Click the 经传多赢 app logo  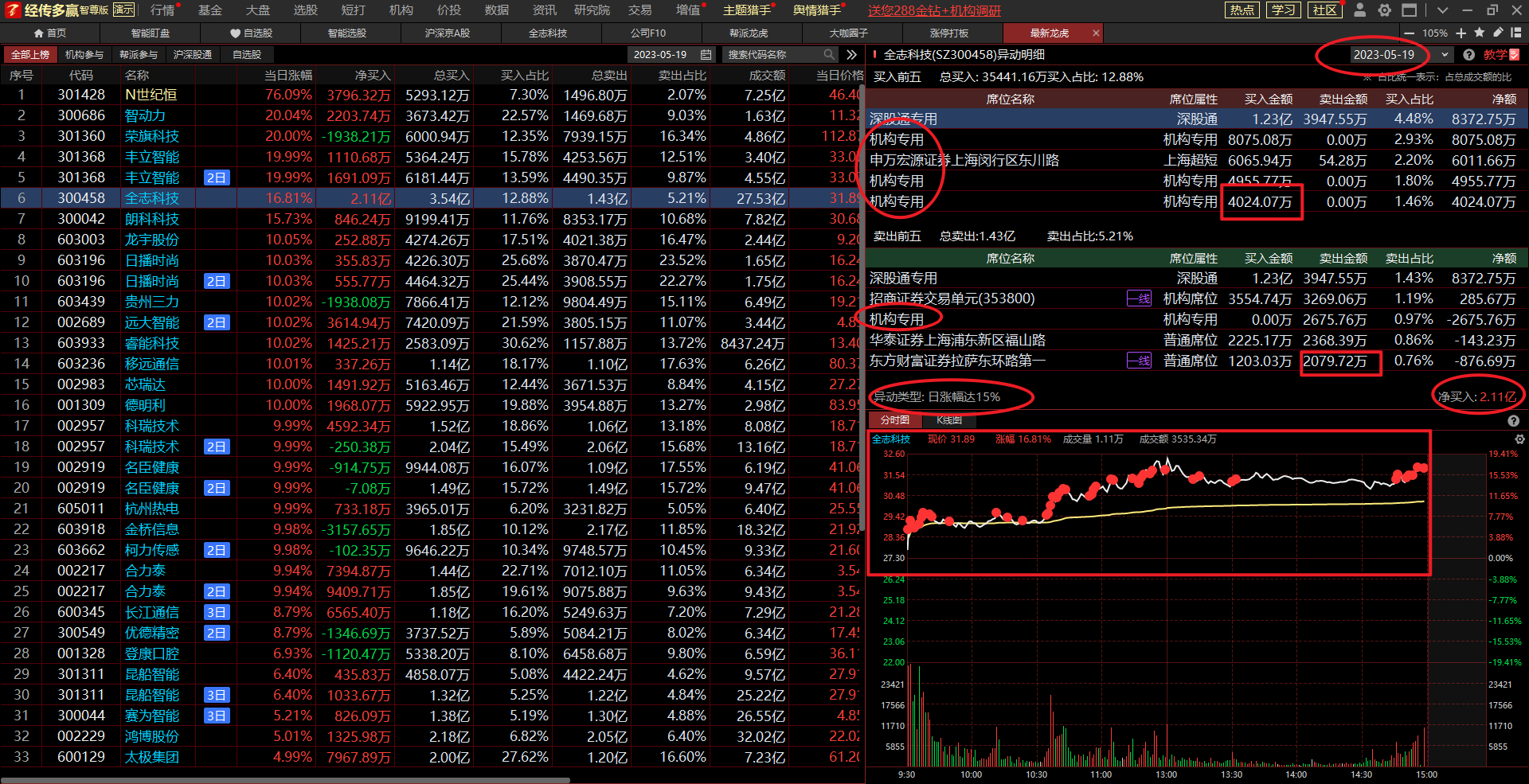coord(12,10)
